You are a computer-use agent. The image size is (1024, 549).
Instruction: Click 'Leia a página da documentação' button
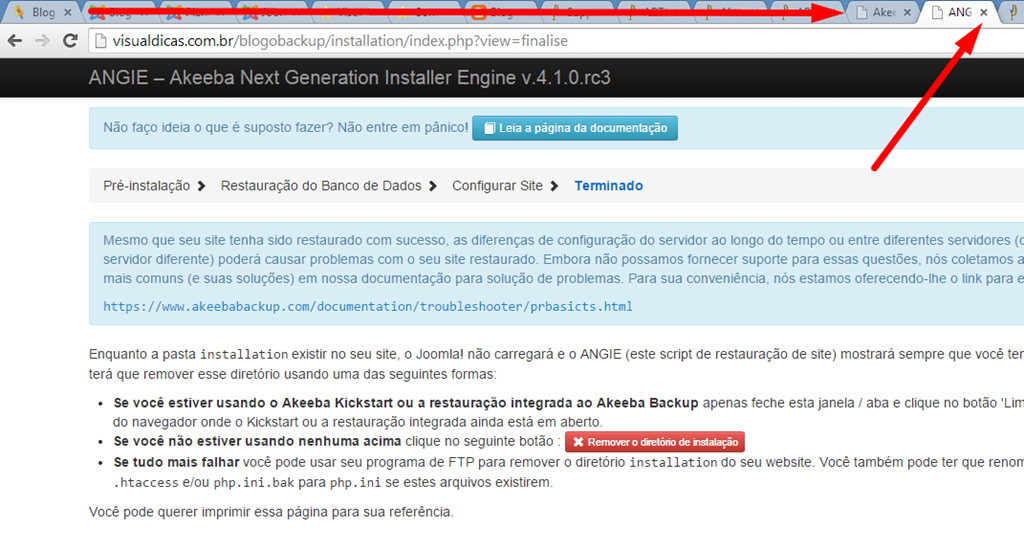tap(575, 128)
